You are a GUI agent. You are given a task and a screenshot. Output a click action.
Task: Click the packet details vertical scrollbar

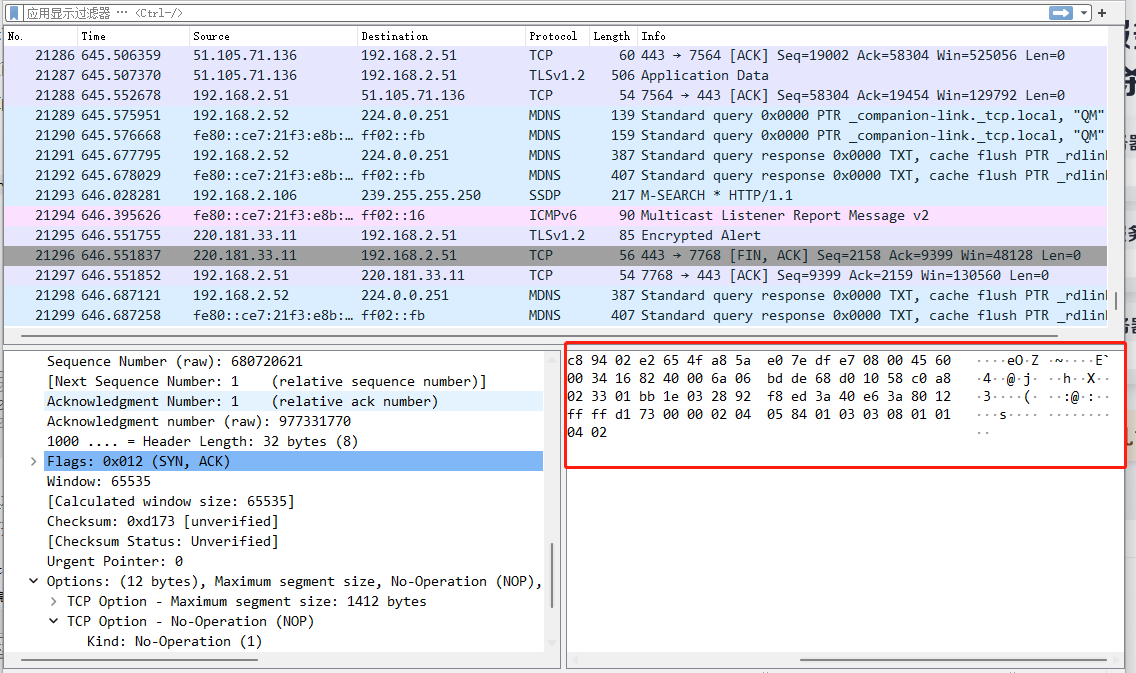tap(552, 575)
